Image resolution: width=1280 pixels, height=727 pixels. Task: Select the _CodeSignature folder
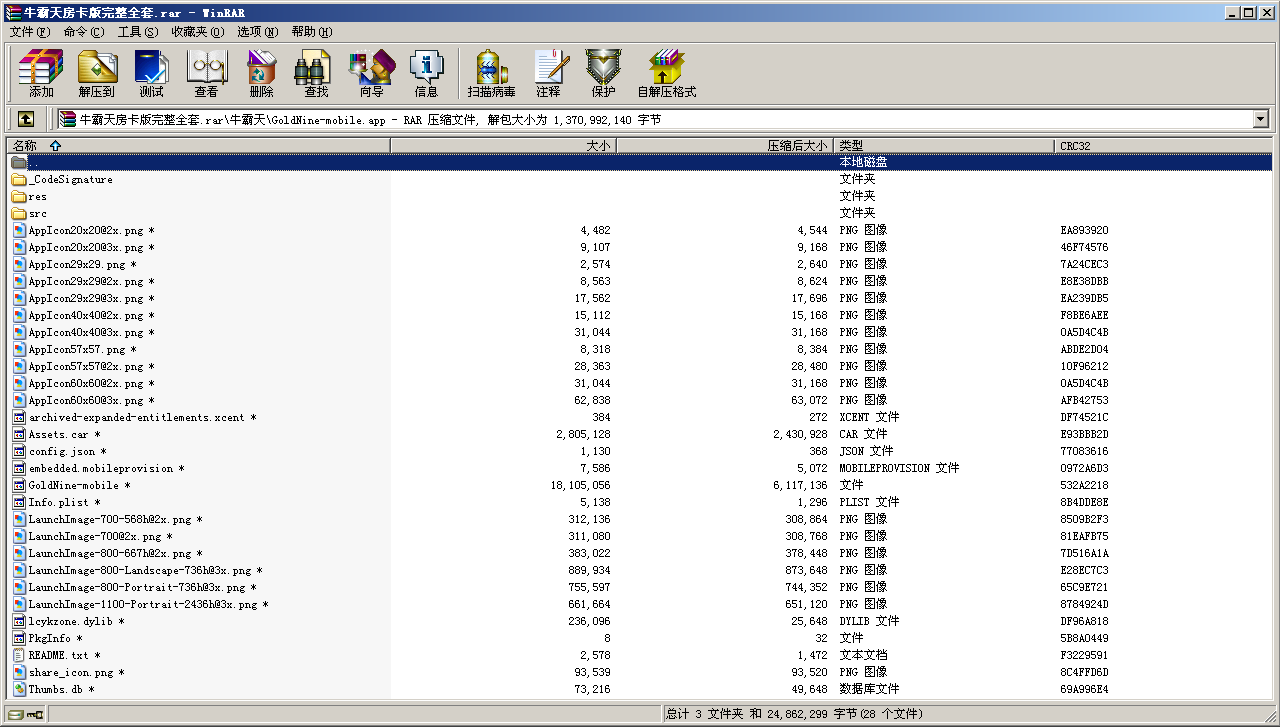click(70, 180)
